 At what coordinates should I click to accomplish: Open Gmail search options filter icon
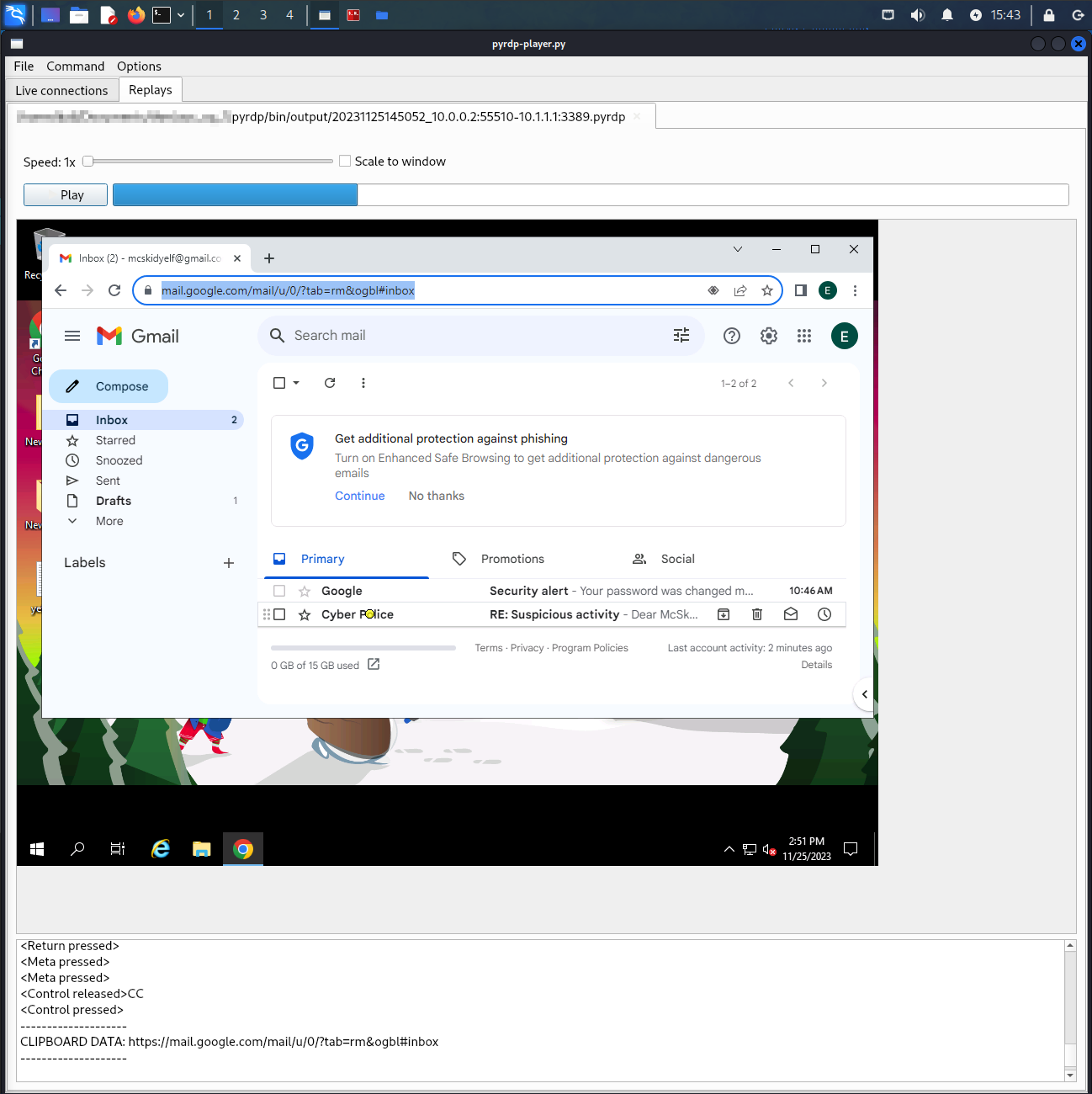681,335
